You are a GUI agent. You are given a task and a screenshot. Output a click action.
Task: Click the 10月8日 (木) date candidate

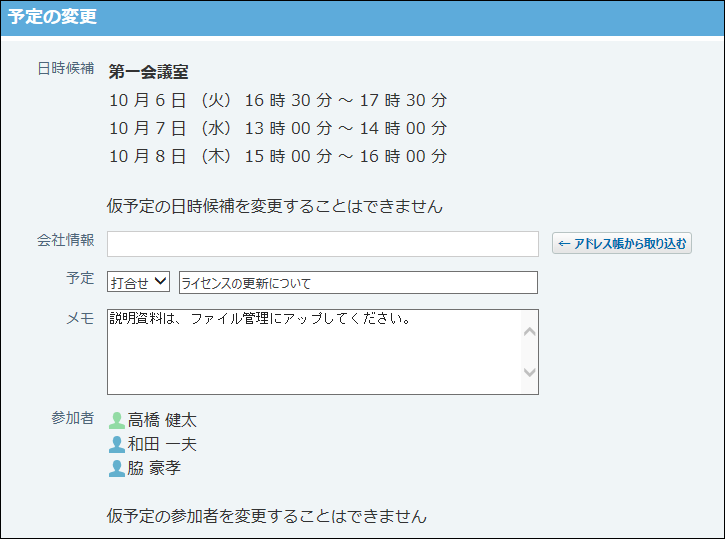click(x=278, y=157)
